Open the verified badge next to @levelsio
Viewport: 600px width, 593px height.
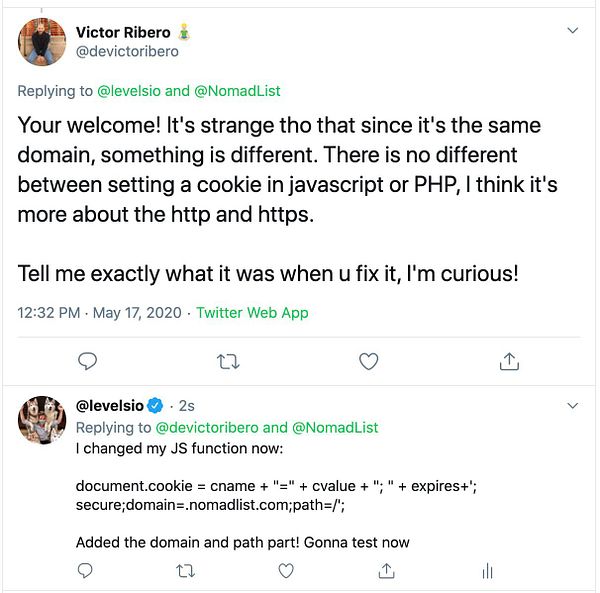point(155,406)
